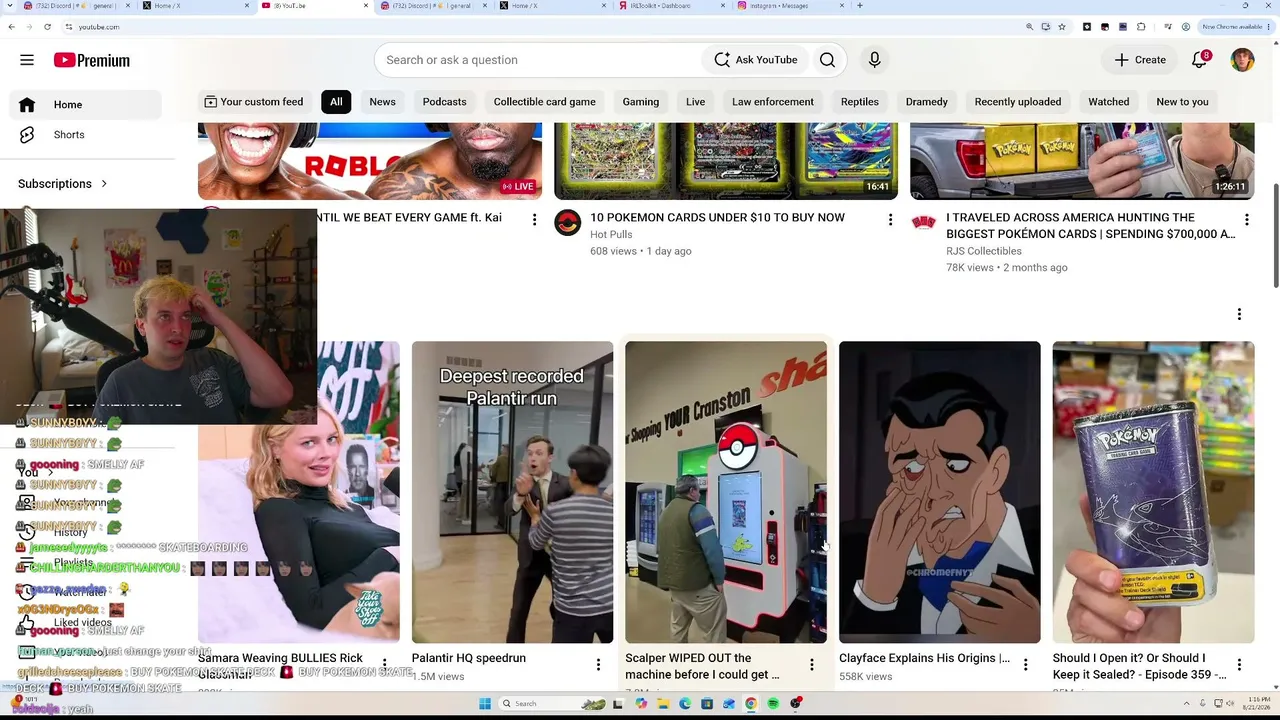The image size is (1280, 720).
Task: Open options for Scalper WIPED OUT short
Action: 812,665
